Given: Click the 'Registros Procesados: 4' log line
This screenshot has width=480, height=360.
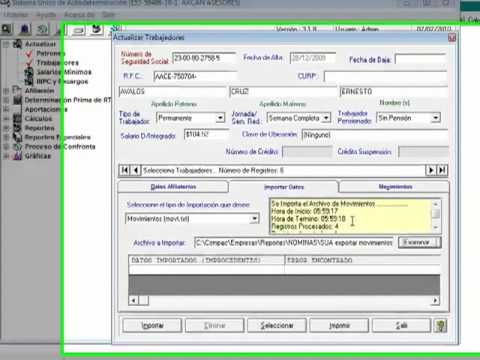Looking at the screenshot, I should tap(305, 226).
